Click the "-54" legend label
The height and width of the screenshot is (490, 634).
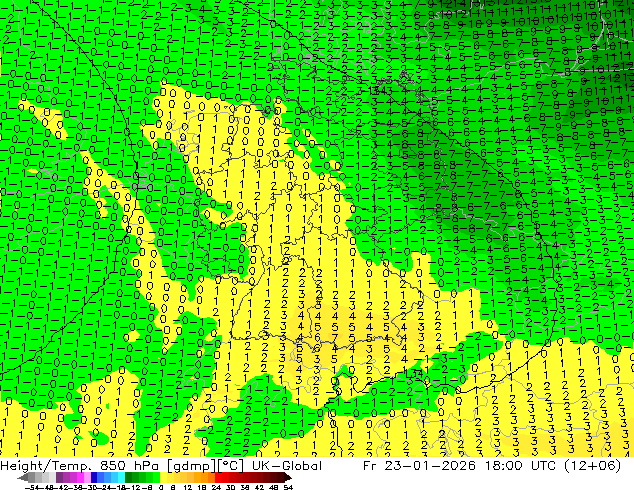(33, 487)
